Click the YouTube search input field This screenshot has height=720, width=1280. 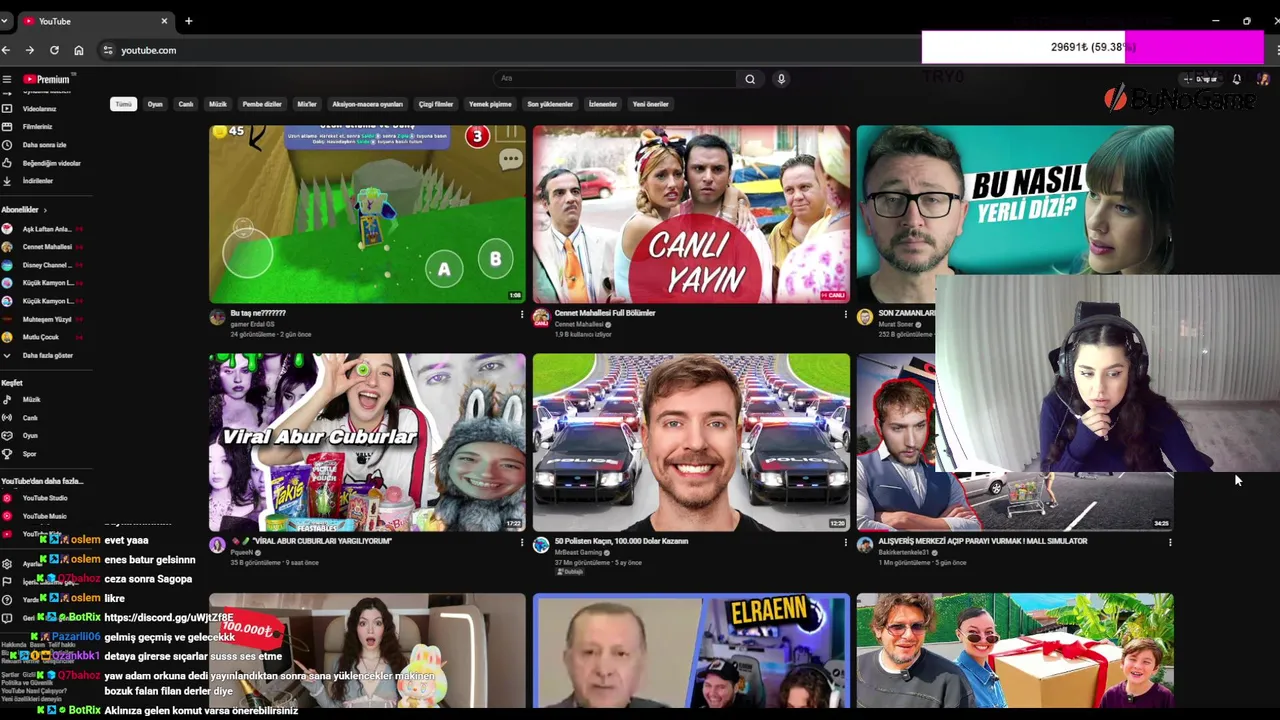click(x=615, y=79)
